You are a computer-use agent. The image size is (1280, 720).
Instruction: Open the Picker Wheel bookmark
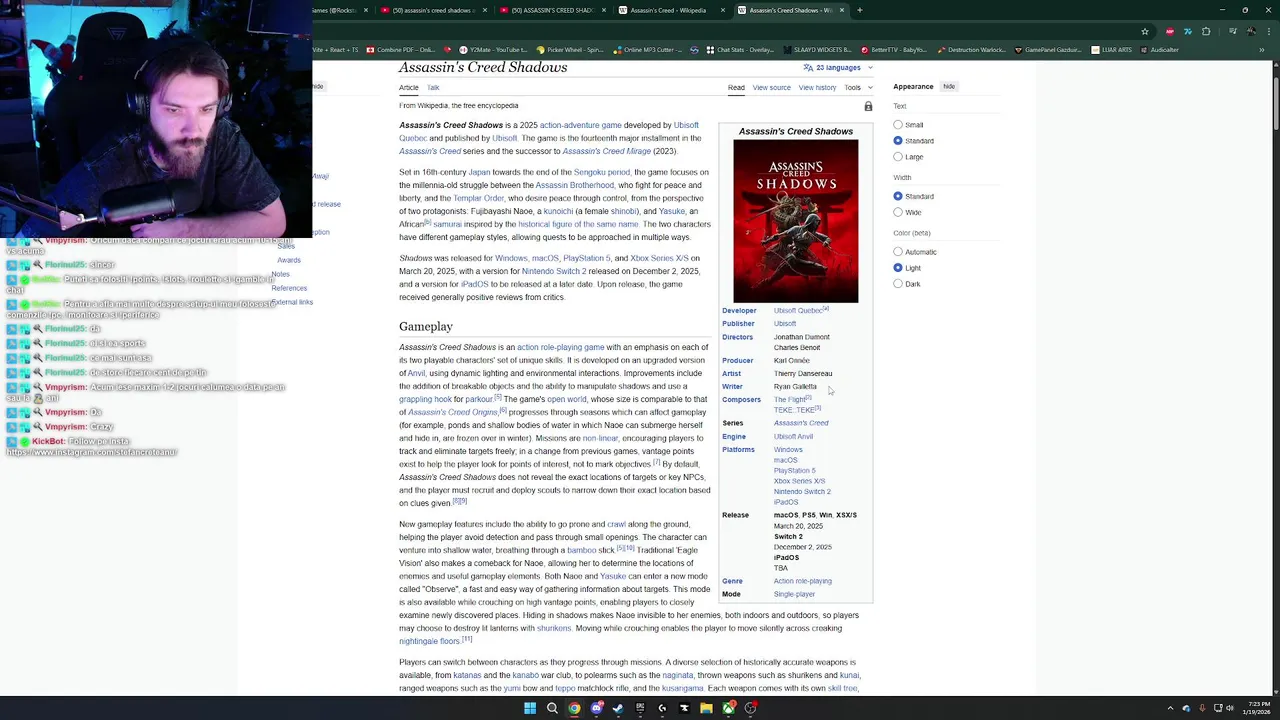[x=570, y=50]
